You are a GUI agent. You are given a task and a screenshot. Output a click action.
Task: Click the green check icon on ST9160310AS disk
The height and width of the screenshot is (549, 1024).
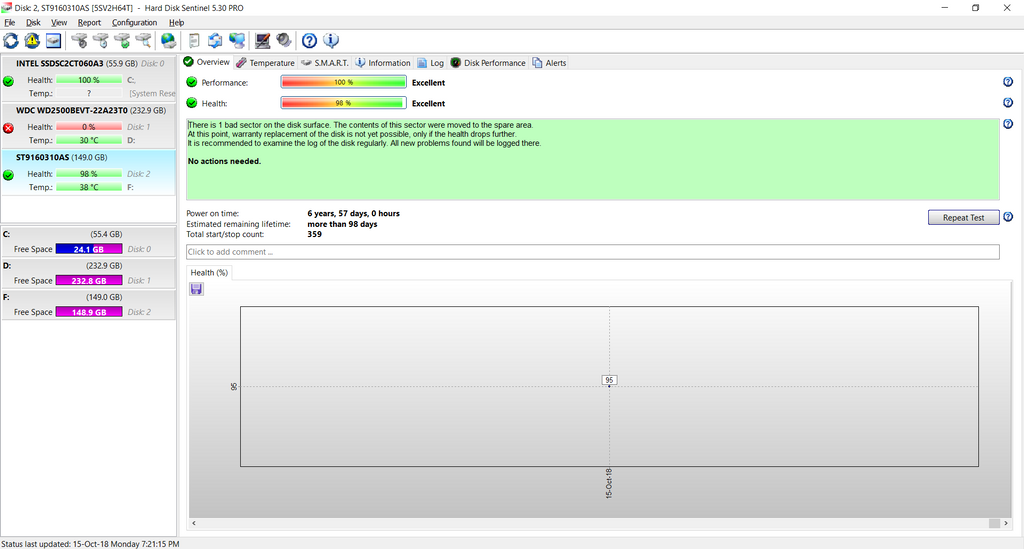pos(8,175)
